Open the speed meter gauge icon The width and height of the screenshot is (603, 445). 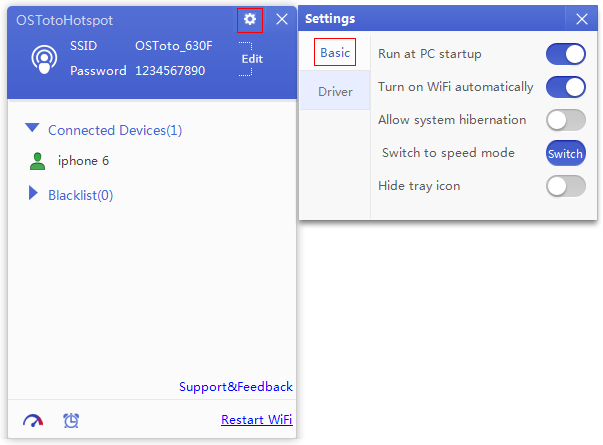[x=33, y=420]
